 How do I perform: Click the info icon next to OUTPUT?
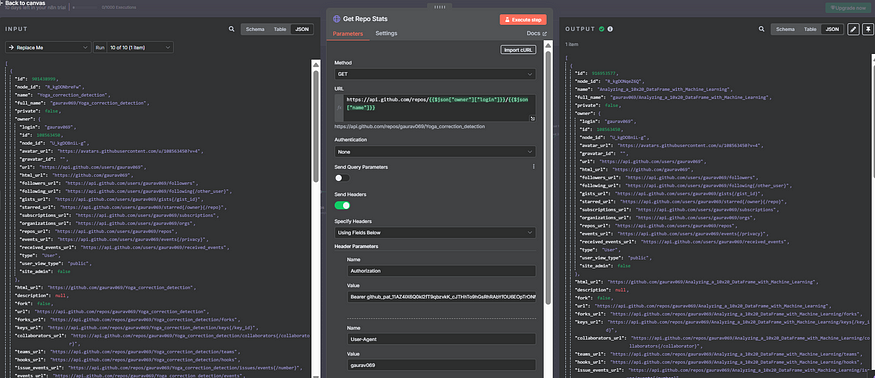coord(610,29)
